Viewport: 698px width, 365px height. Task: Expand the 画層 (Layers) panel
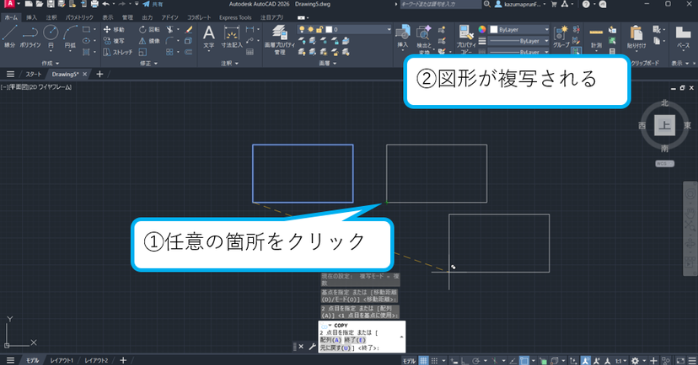click(x=327, y=63)
